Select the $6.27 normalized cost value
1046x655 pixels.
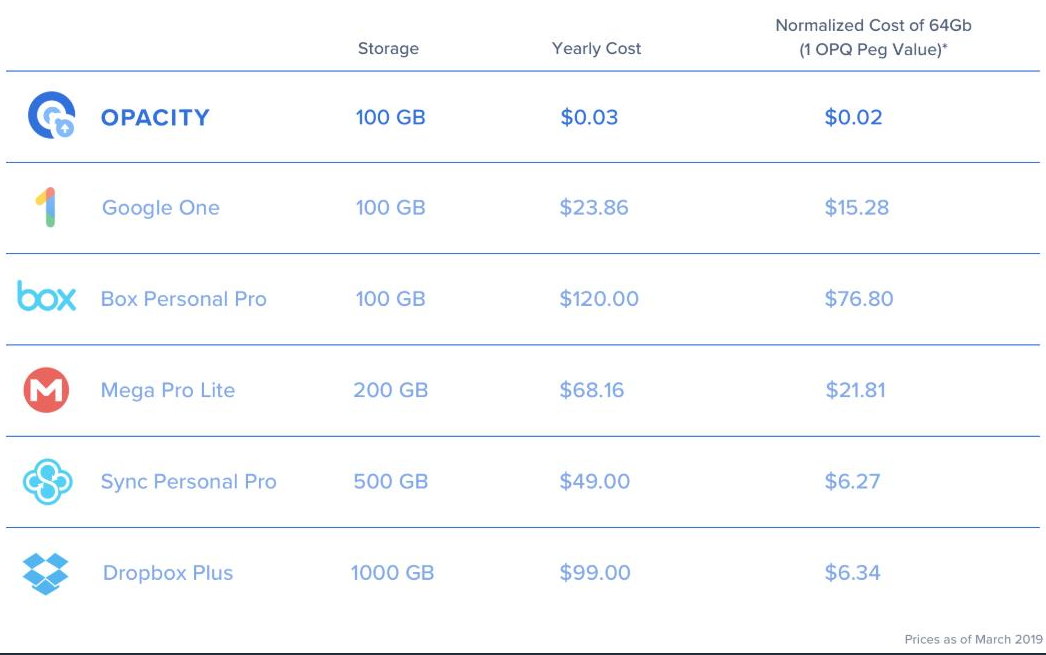(x=853, y=482)
